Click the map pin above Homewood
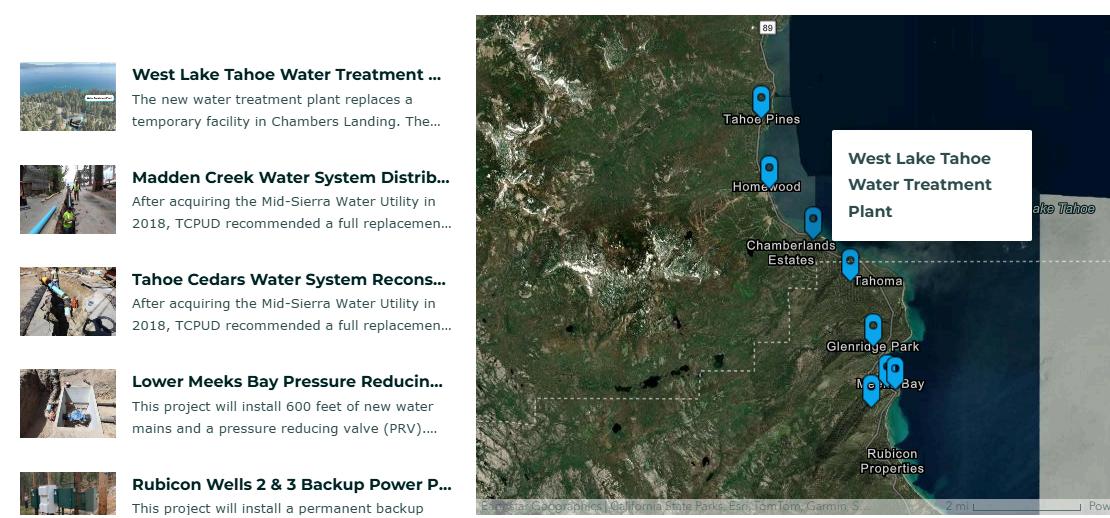The width and height of the screenshot is (1110, 518). point(769,171)
